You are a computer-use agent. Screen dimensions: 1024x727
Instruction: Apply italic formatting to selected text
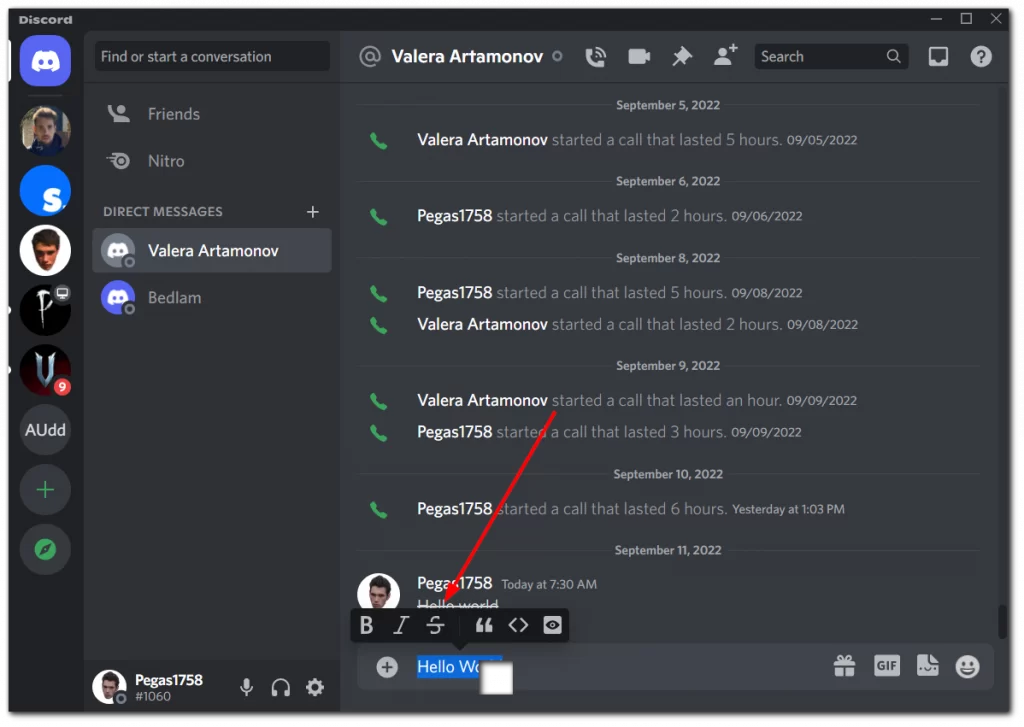pos(401,626)
